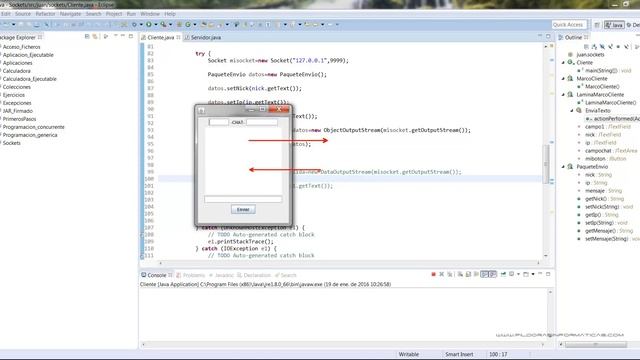Select the Calculadora project
This screenshot has height=360, width=640.
pos(16,71)
